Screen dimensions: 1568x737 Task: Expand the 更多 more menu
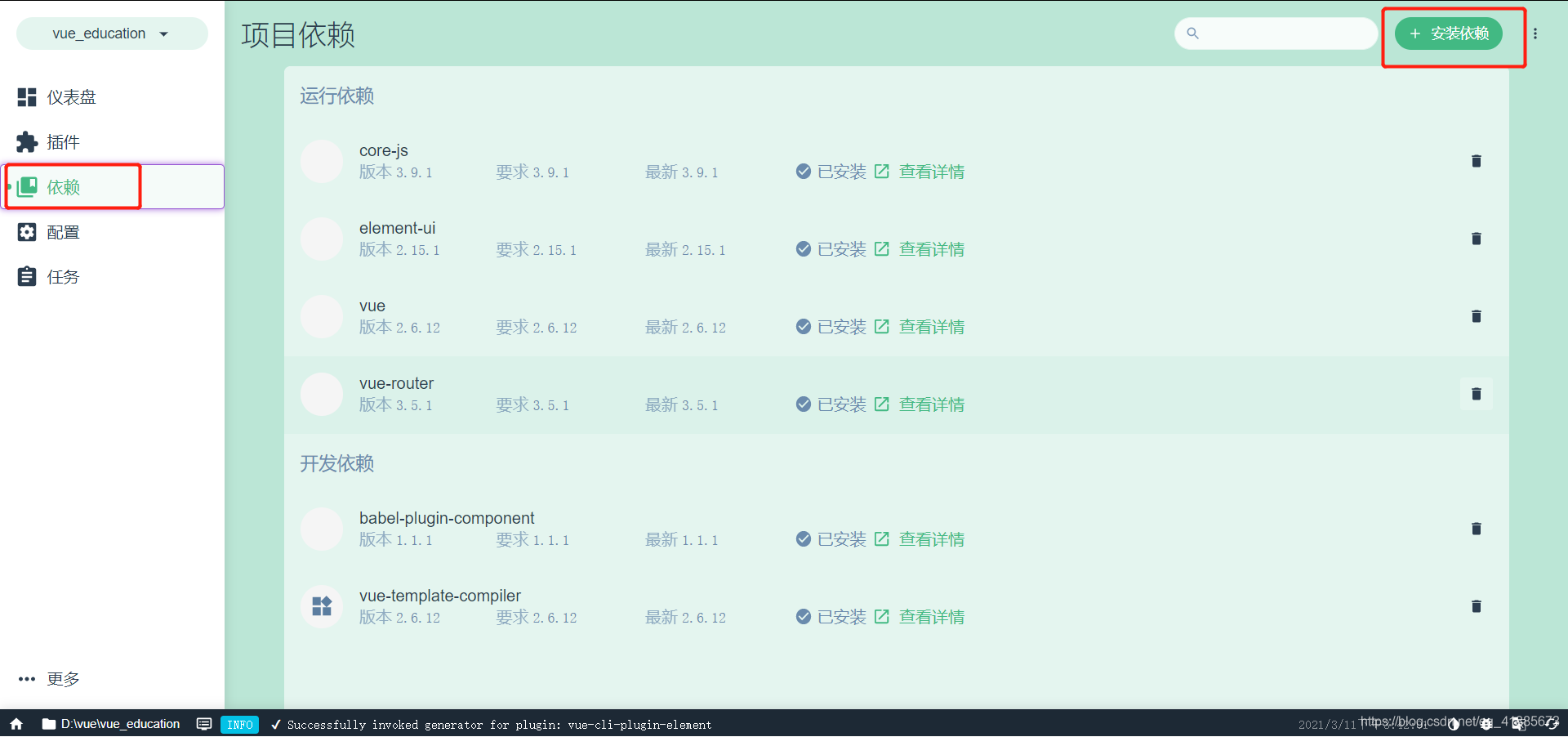[x=112, y=679]
